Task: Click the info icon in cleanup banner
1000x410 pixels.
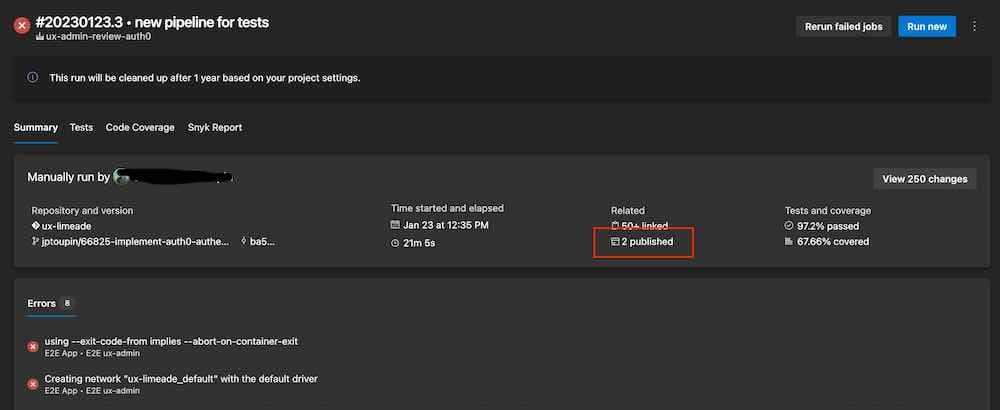Action: coord(32,77)
